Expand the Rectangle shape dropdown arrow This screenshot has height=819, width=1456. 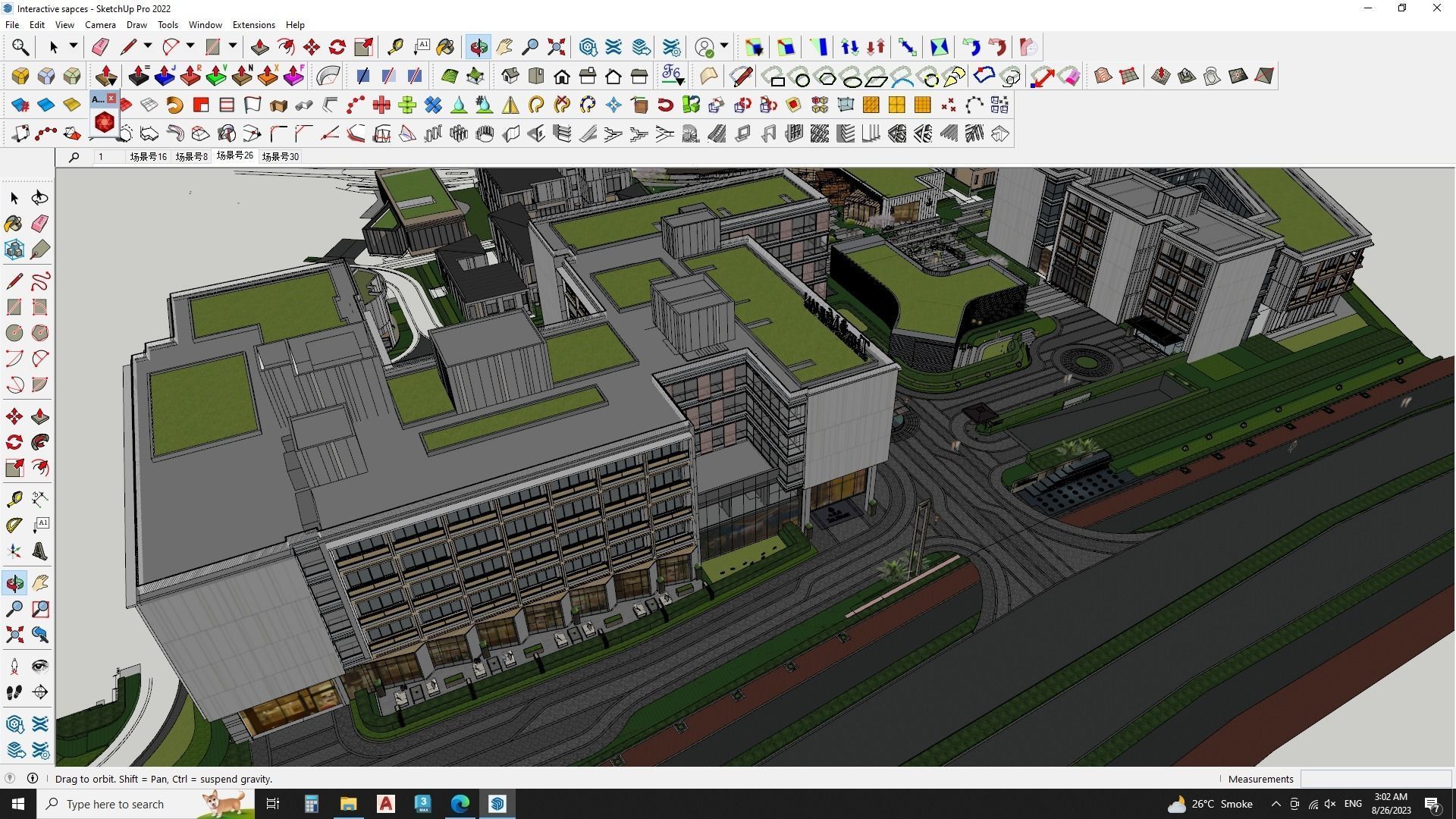[x=233, y=46]
